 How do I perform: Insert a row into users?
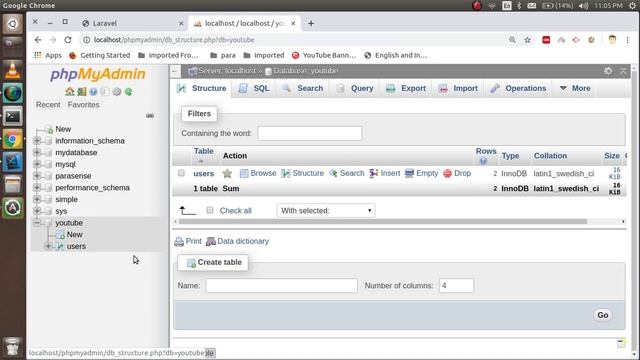[384, 173]
